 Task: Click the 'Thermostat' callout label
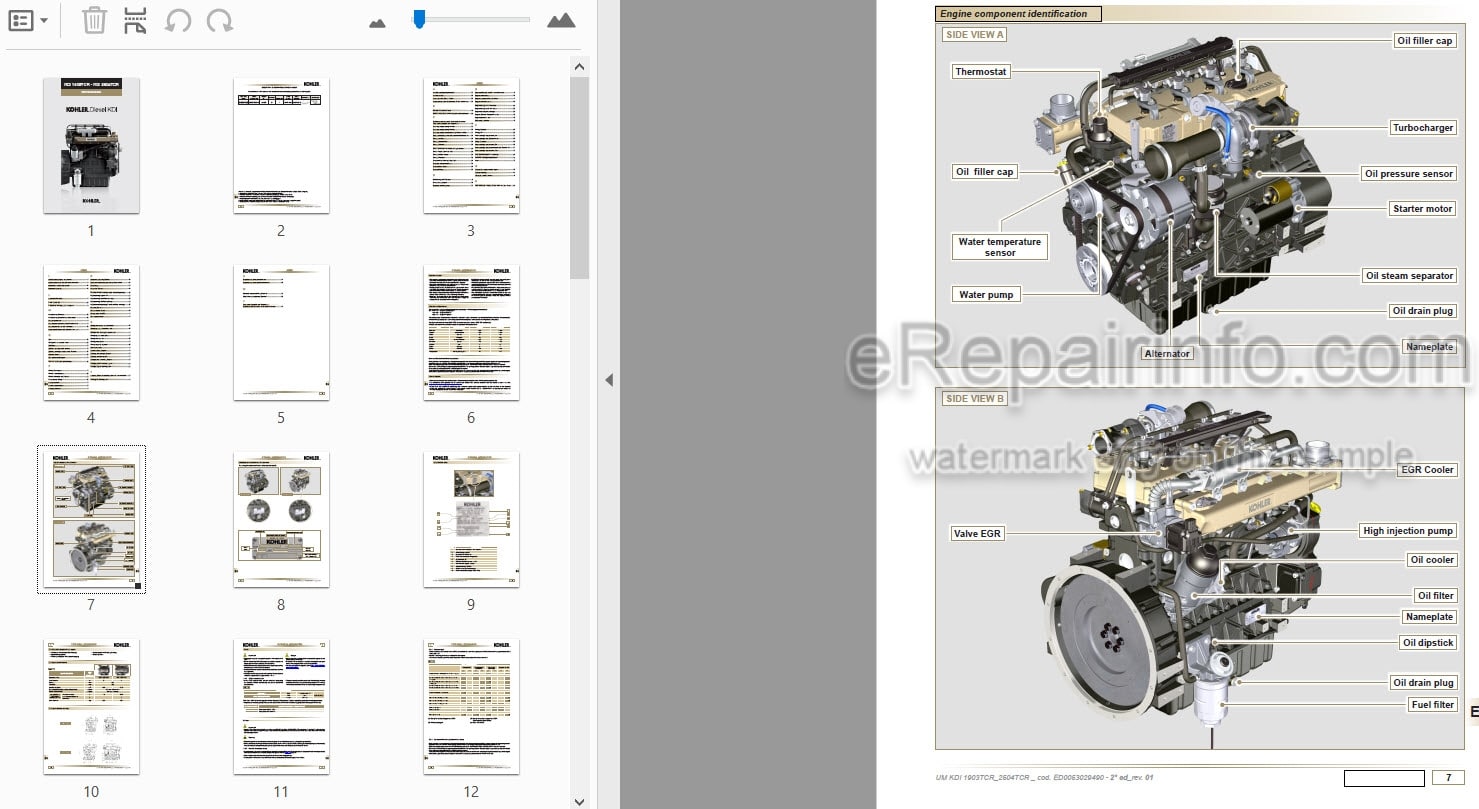coord(981,72)
